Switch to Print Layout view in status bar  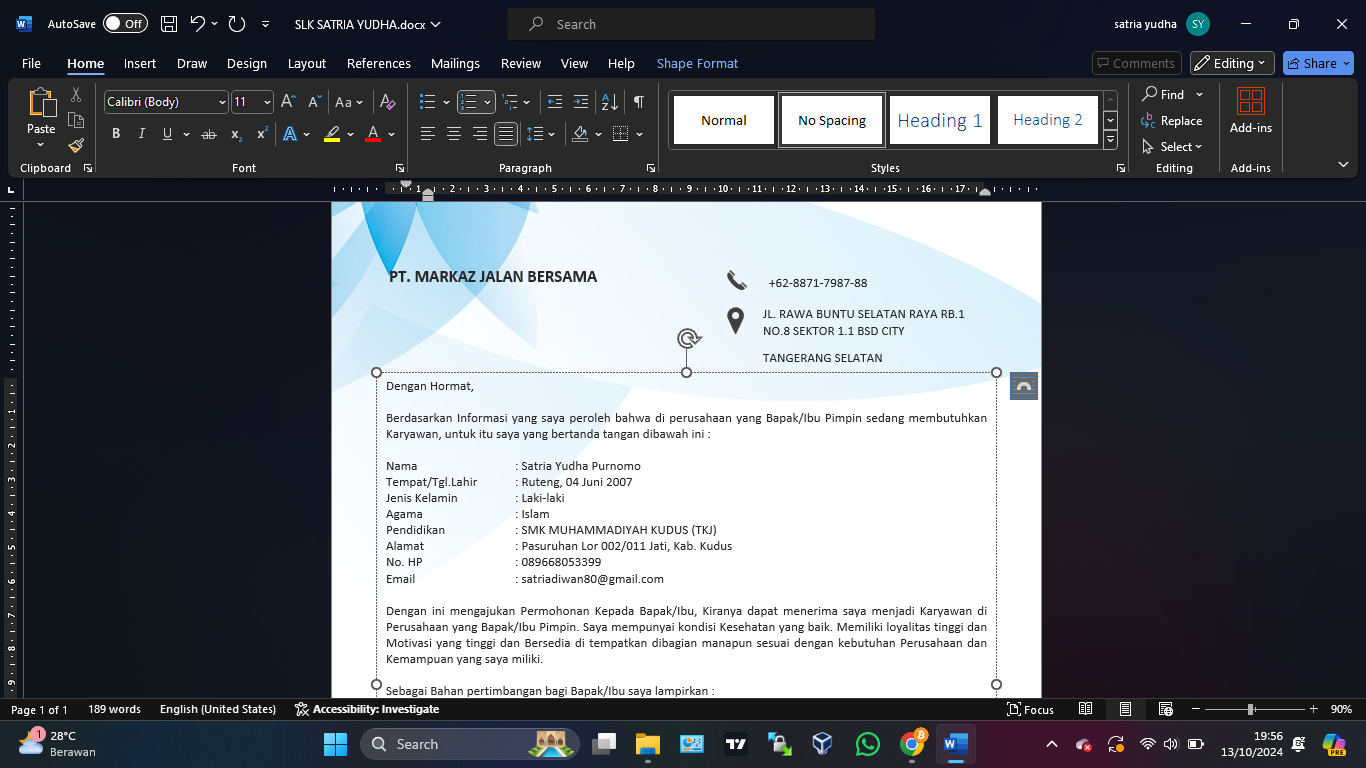point(1125,709)
